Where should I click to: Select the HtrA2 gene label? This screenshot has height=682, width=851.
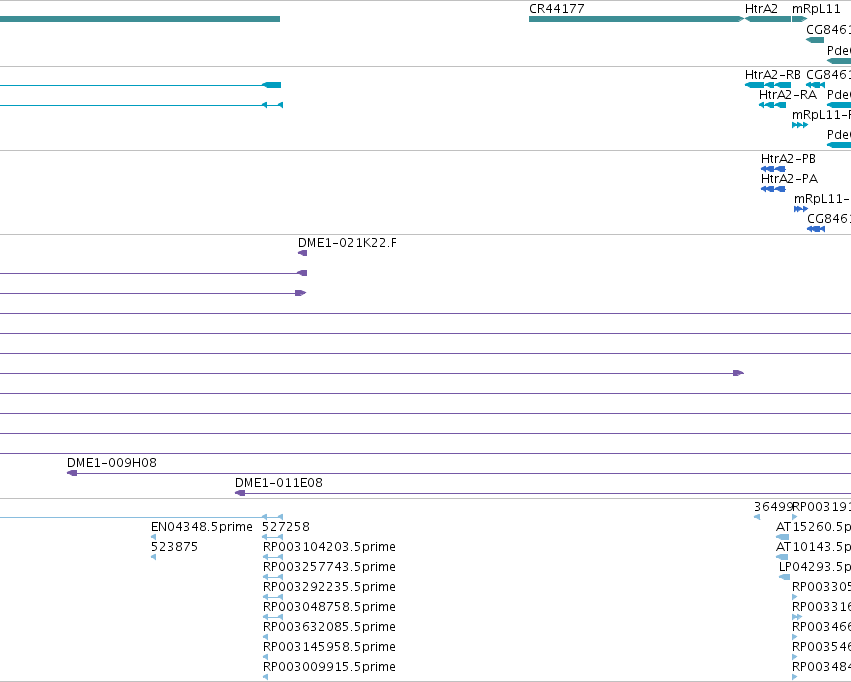pyautogui.click(x=761, y=9)
